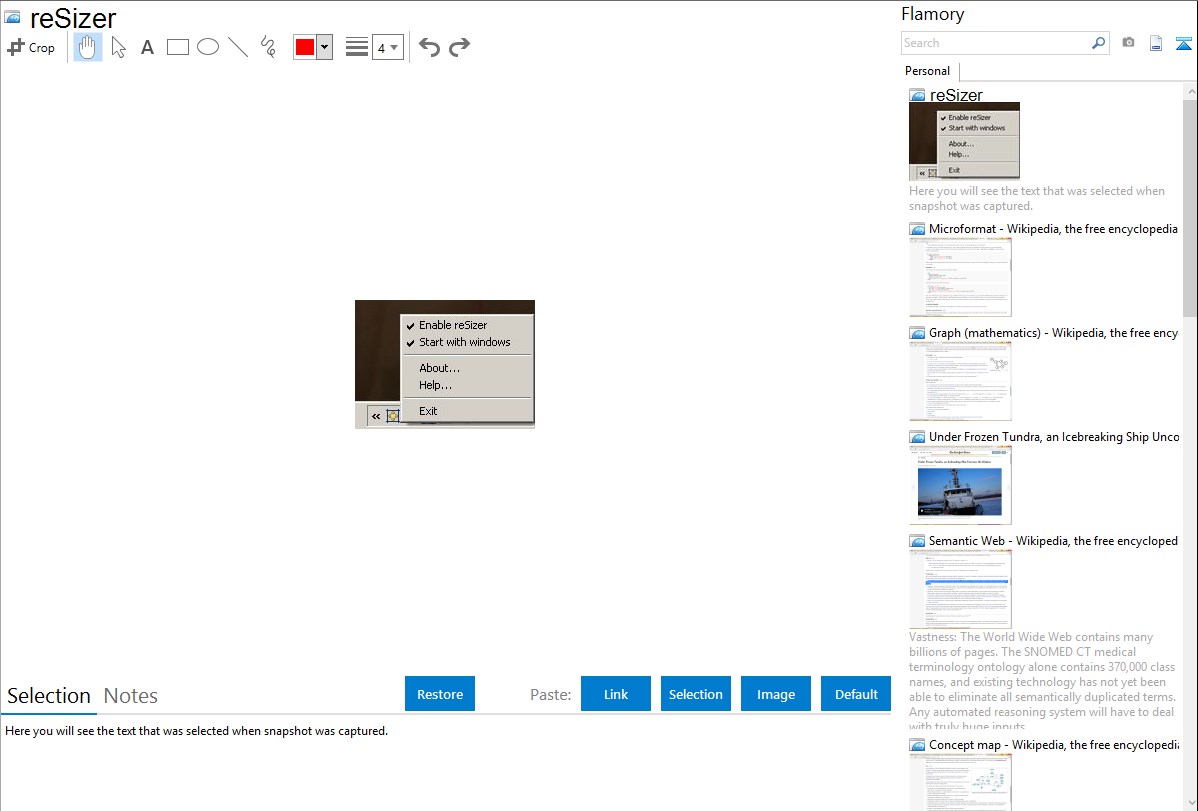1198x811 pixels.
Task: Click 'Concept map - Wikipedia' entry title
Action: click(x=1053, y=744)
